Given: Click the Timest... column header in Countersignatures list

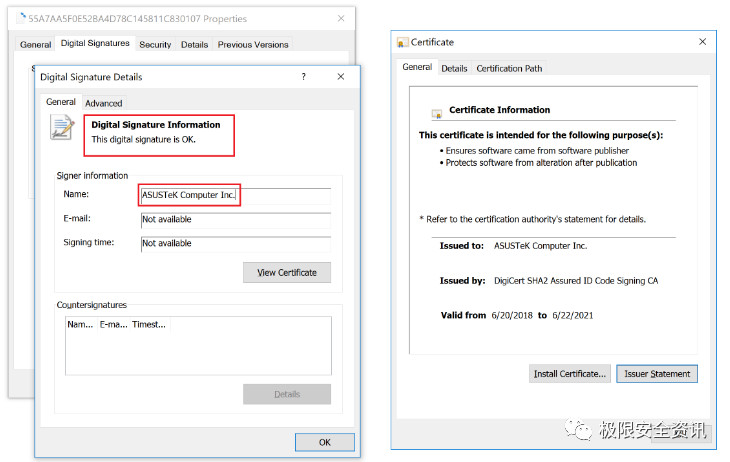Looking at the screenshot, I should [x=149, y=325].
